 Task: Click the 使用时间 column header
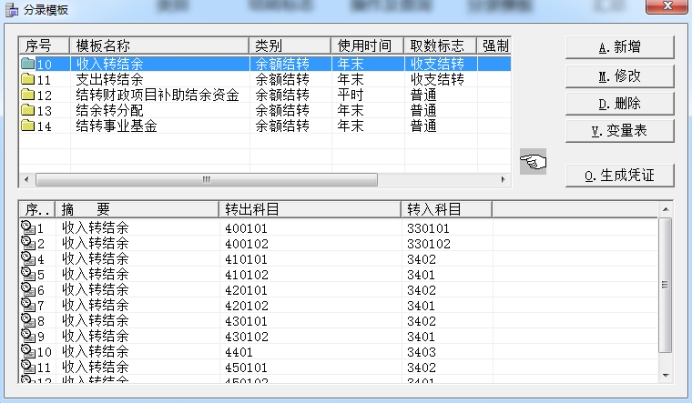[367, 45]
